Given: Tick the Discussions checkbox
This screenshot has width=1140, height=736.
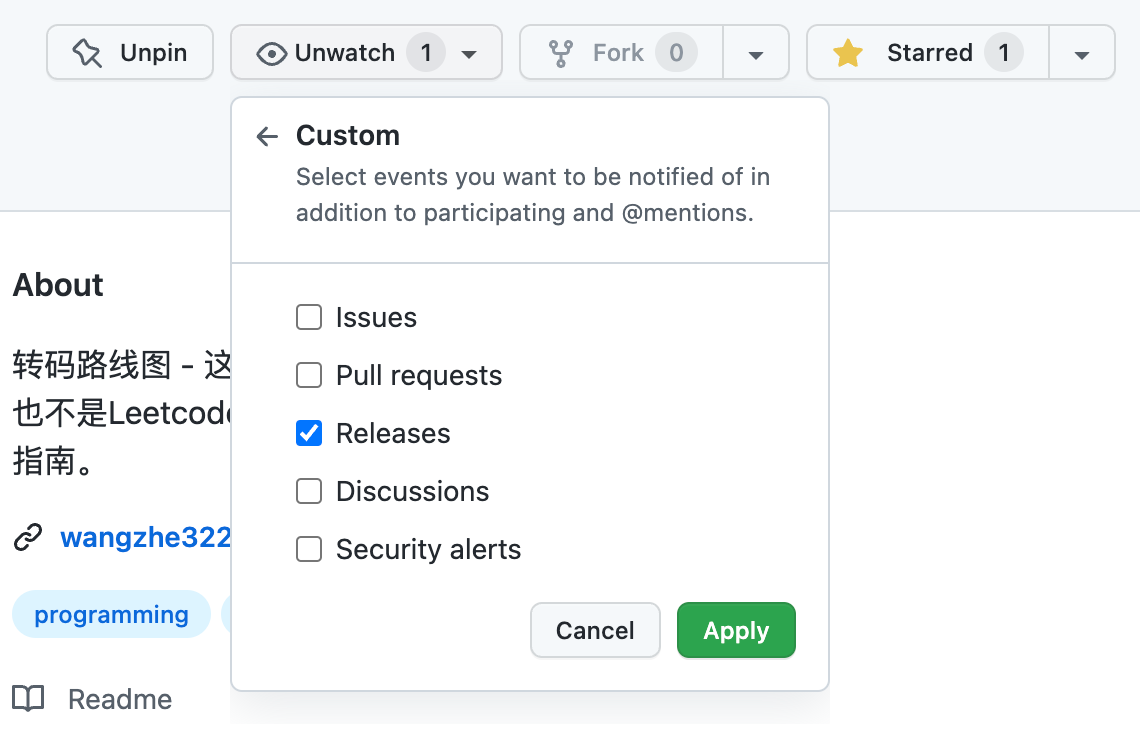Looking at the screenshot, I should [x=309, y=492].
